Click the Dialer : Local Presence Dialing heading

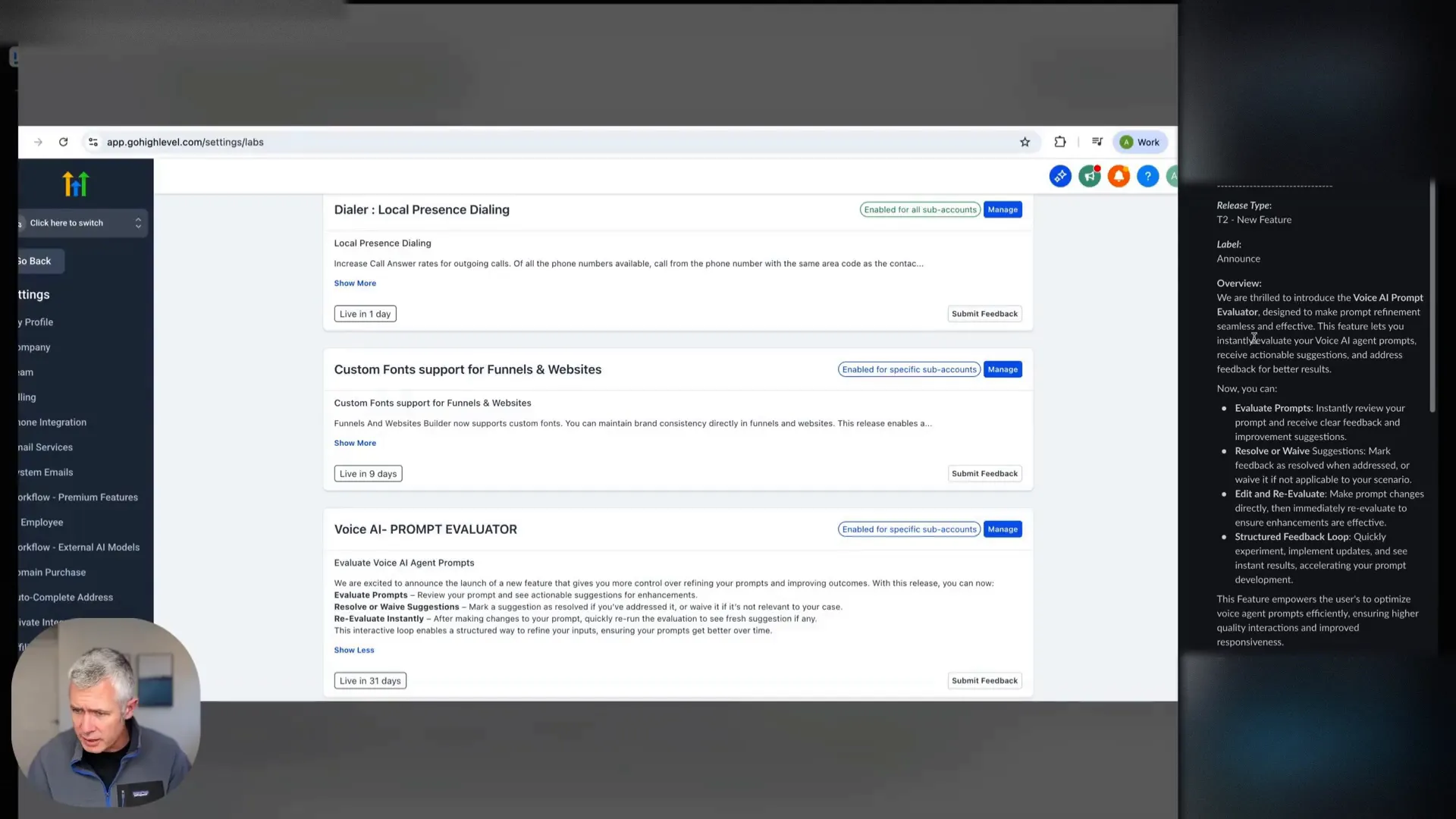pyautogui.click(x=422, y=210)
